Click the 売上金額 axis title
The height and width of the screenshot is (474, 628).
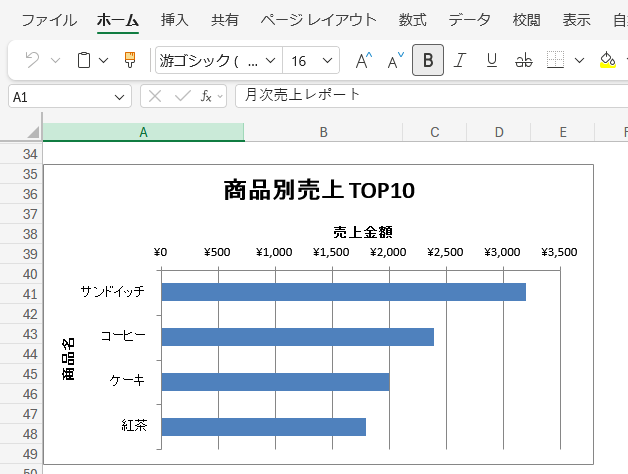click(x=362, y=232)
